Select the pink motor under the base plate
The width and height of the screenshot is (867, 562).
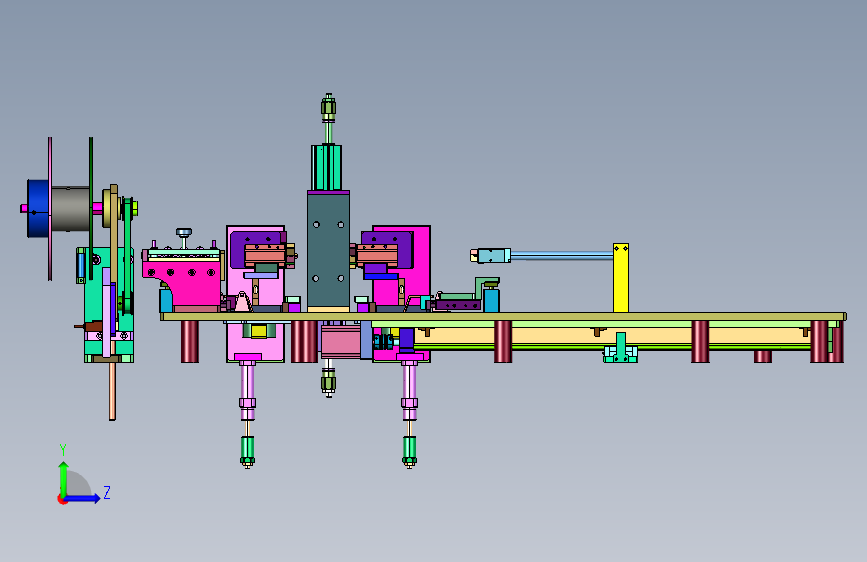click(x=341, y=341)
